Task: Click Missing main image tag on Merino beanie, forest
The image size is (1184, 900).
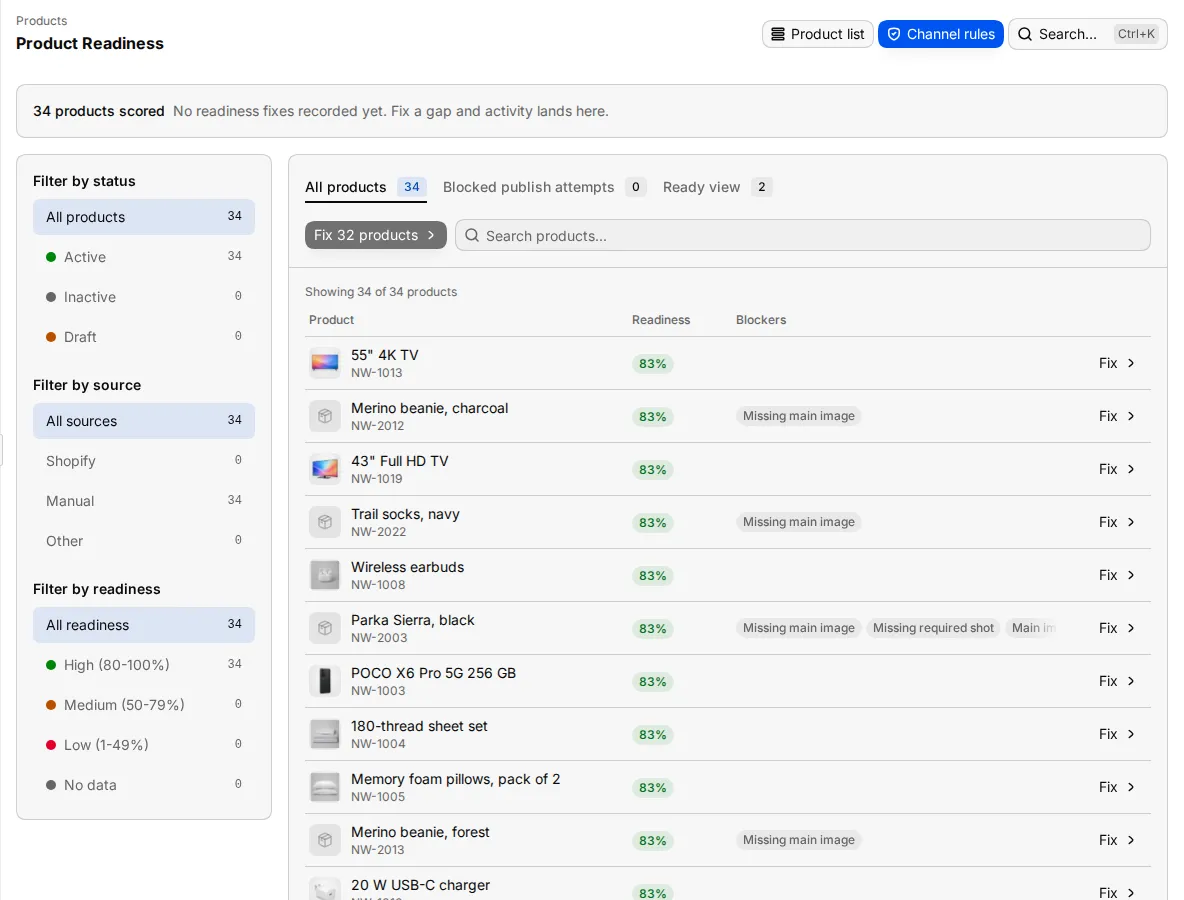Action: (x=798, y=840)
